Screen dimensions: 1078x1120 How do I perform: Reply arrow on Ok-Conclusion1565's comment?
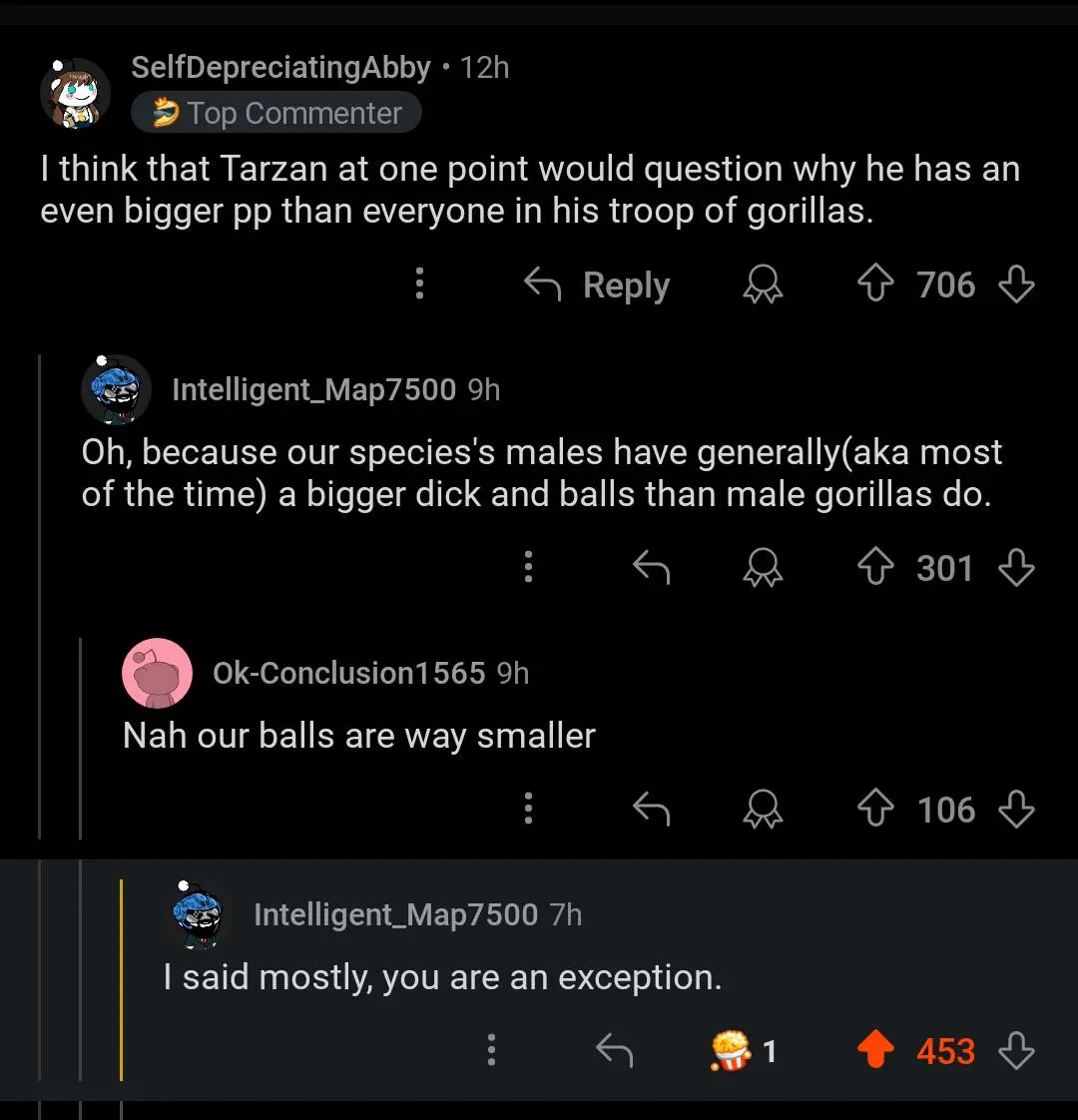(x=651, y=810)
